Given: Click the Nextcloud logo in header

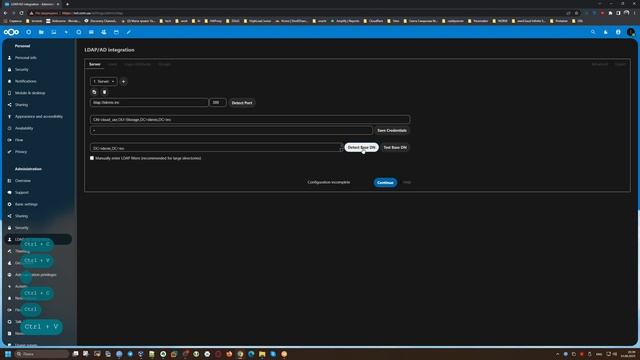Looking at the screenshot, I should click(11, 32).
